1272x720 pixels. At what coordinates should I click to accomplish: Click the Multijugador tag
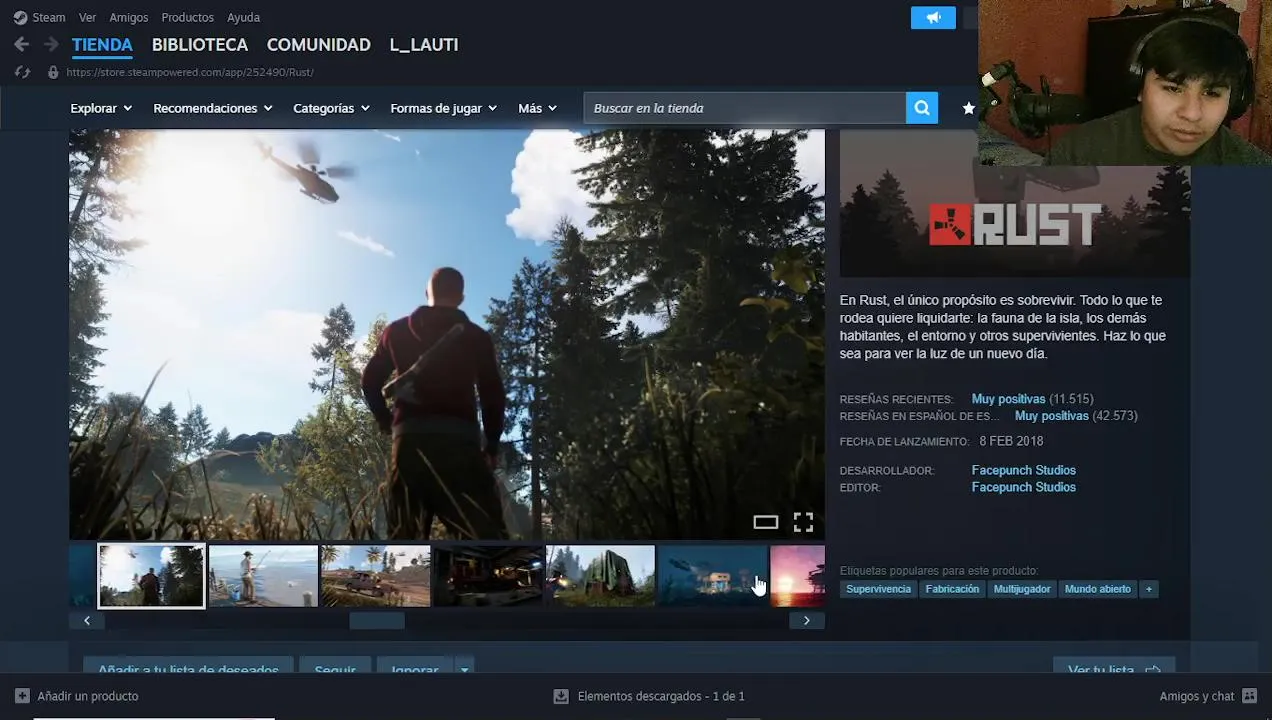(x=1022, y=589)
